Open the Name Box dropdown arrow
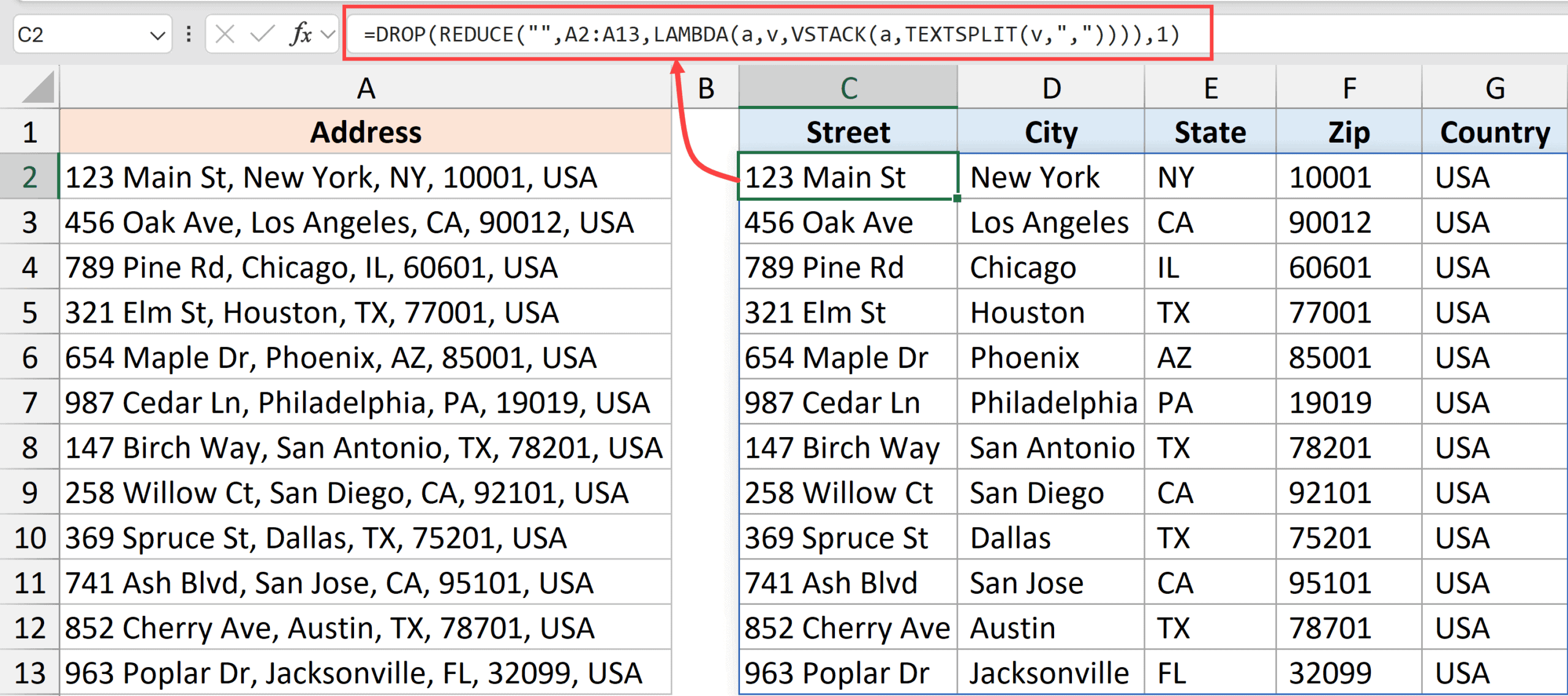 coord(157,36)
